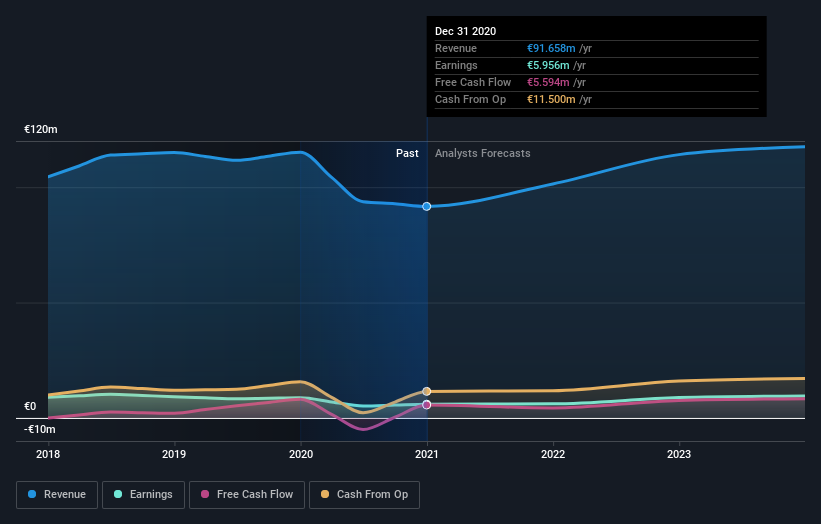Click the €91.658m revenue value in tooltip
This screenshot has height=524, width=821.
(551, 48)
